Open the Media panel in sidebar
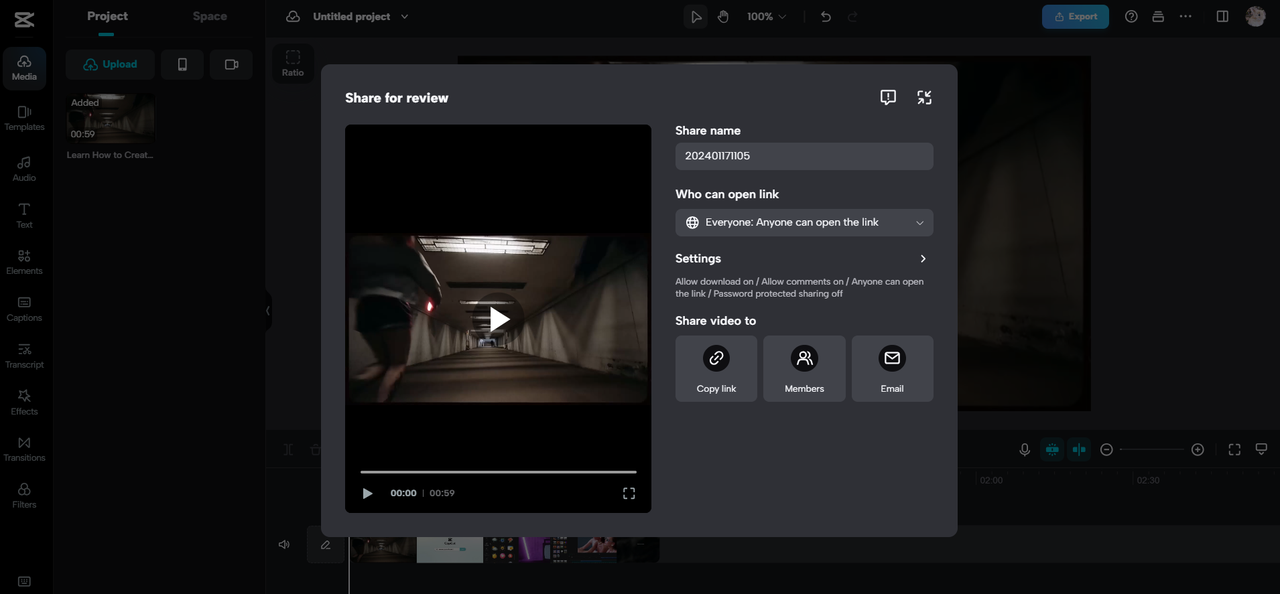 tap(24, 68)
